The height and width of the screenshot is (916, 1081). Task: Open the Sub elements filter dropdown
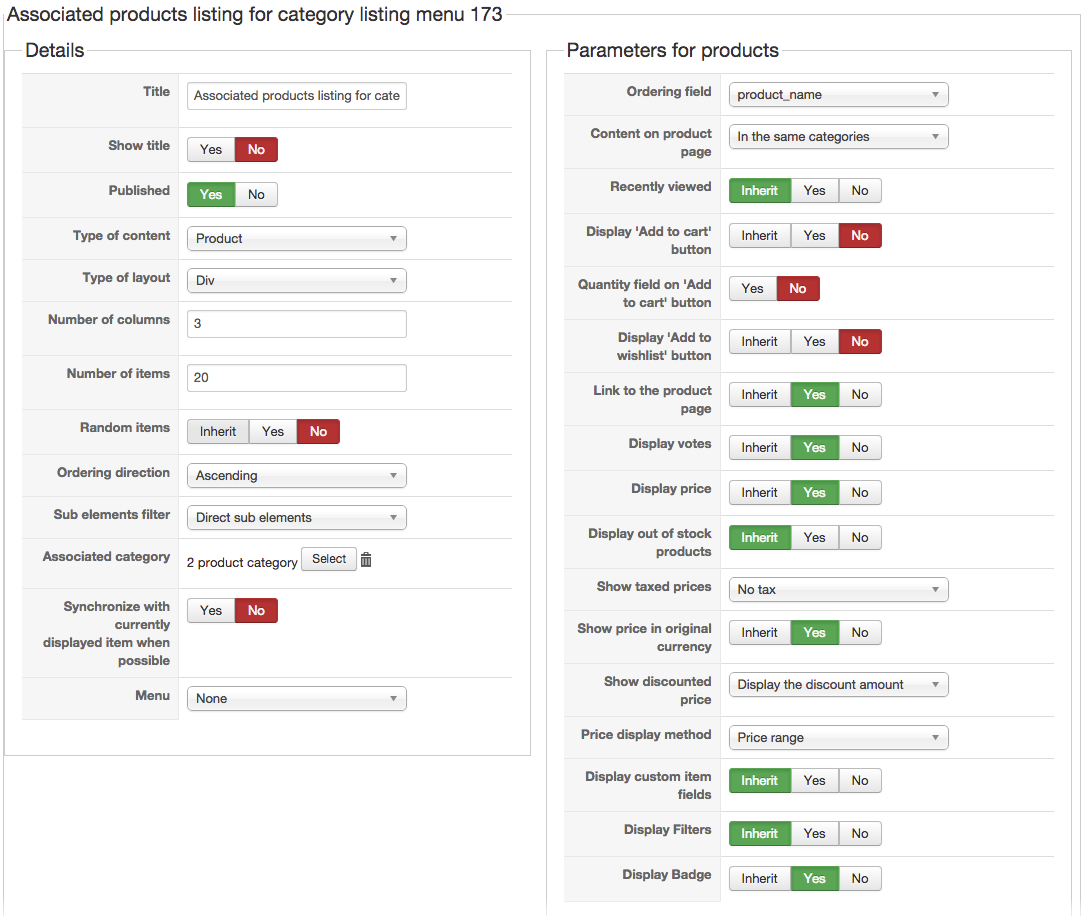(296, 517)
